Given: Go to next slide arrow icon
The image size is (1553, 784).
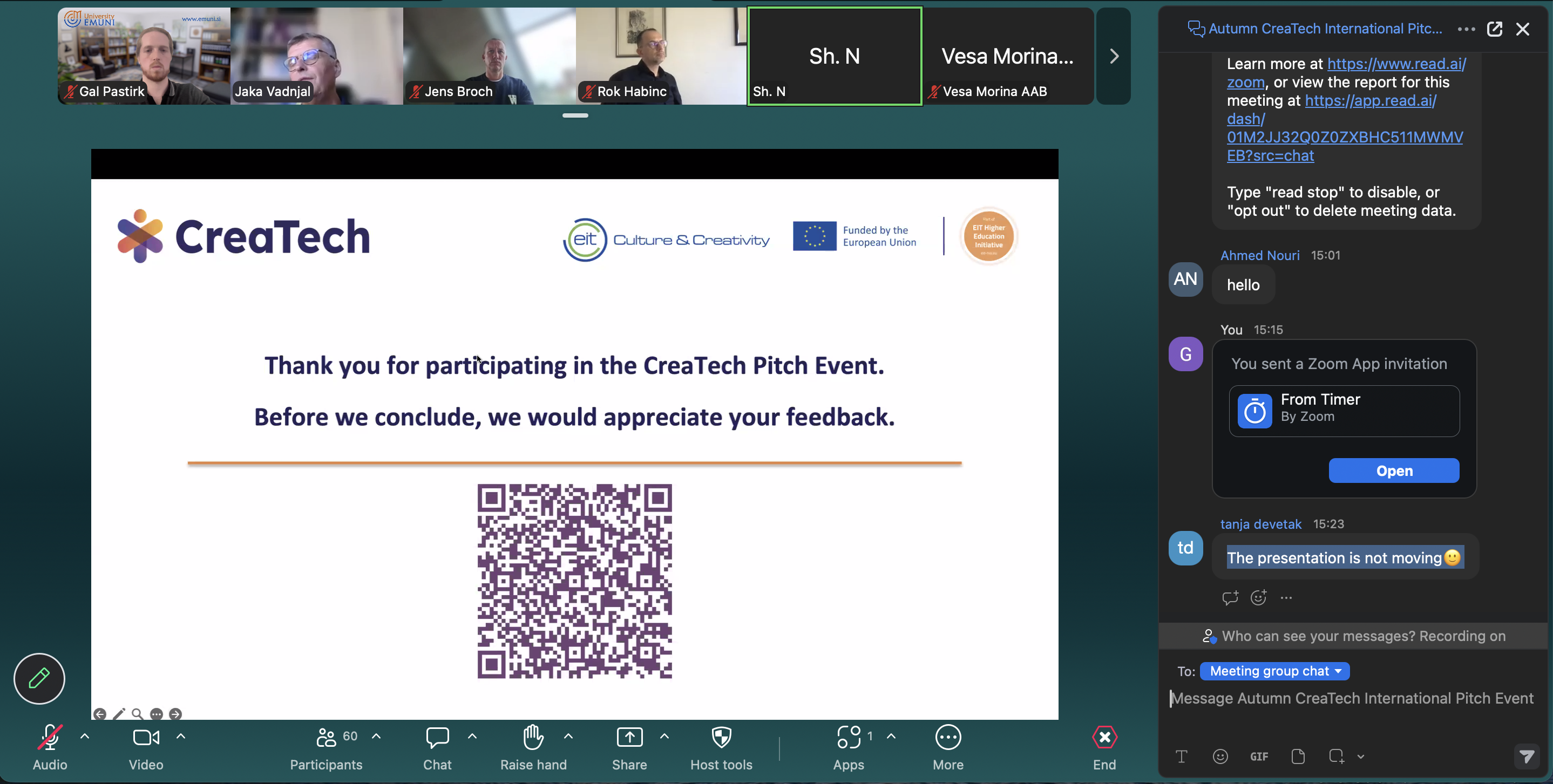Looking at the screenshot, I should click(x=175, y=714).
